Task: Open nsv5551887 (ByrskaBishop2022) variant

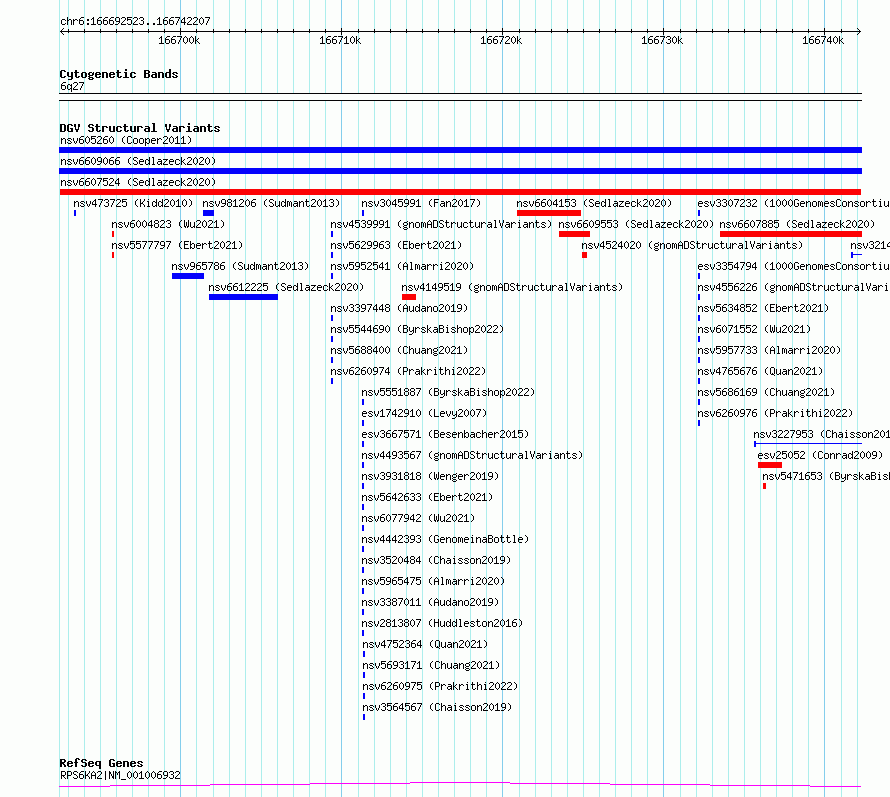Action: (448, 392)
